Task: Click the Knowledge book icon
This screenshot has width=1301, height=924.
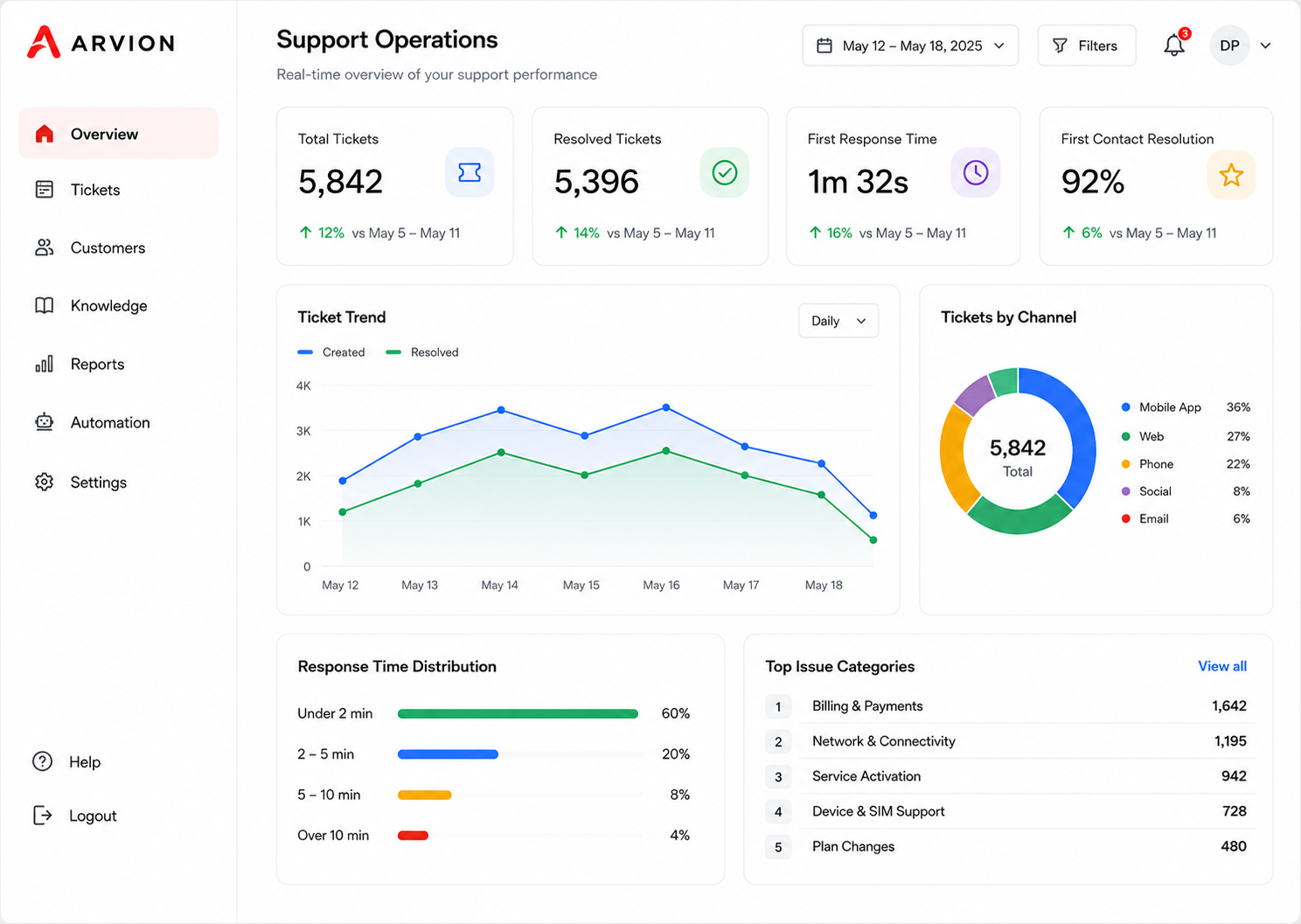Action: point(45,305)
